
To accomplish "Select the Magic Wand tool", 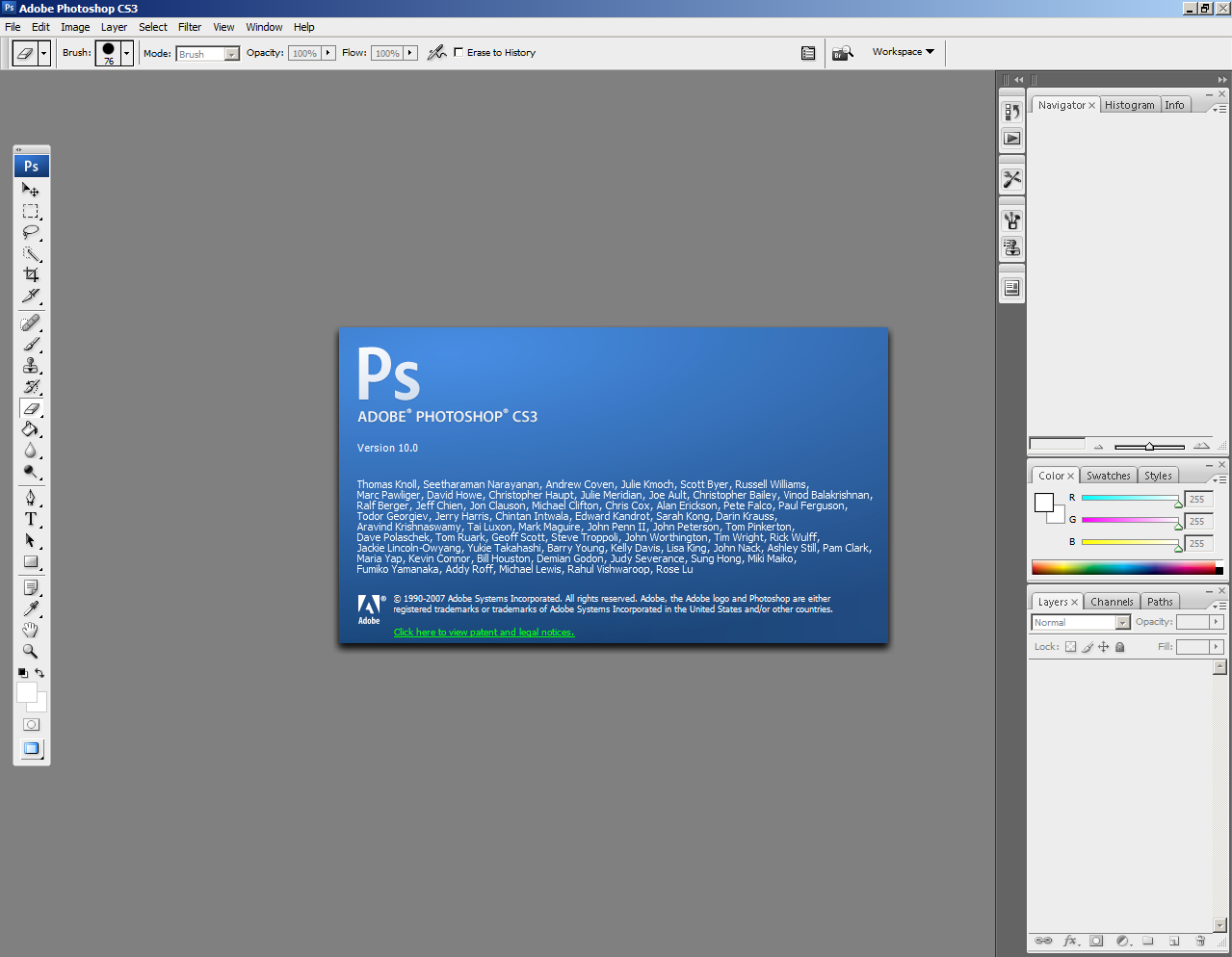I will (x=31, y=254).
